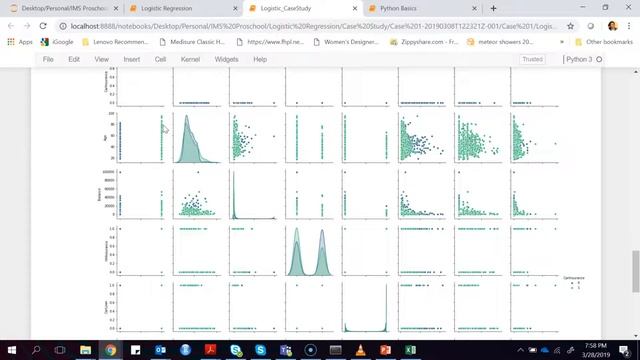The height and width of the screenshot is (360, 640).
Task: Switch to the Python Basics tab
Action: click(422, 8)
